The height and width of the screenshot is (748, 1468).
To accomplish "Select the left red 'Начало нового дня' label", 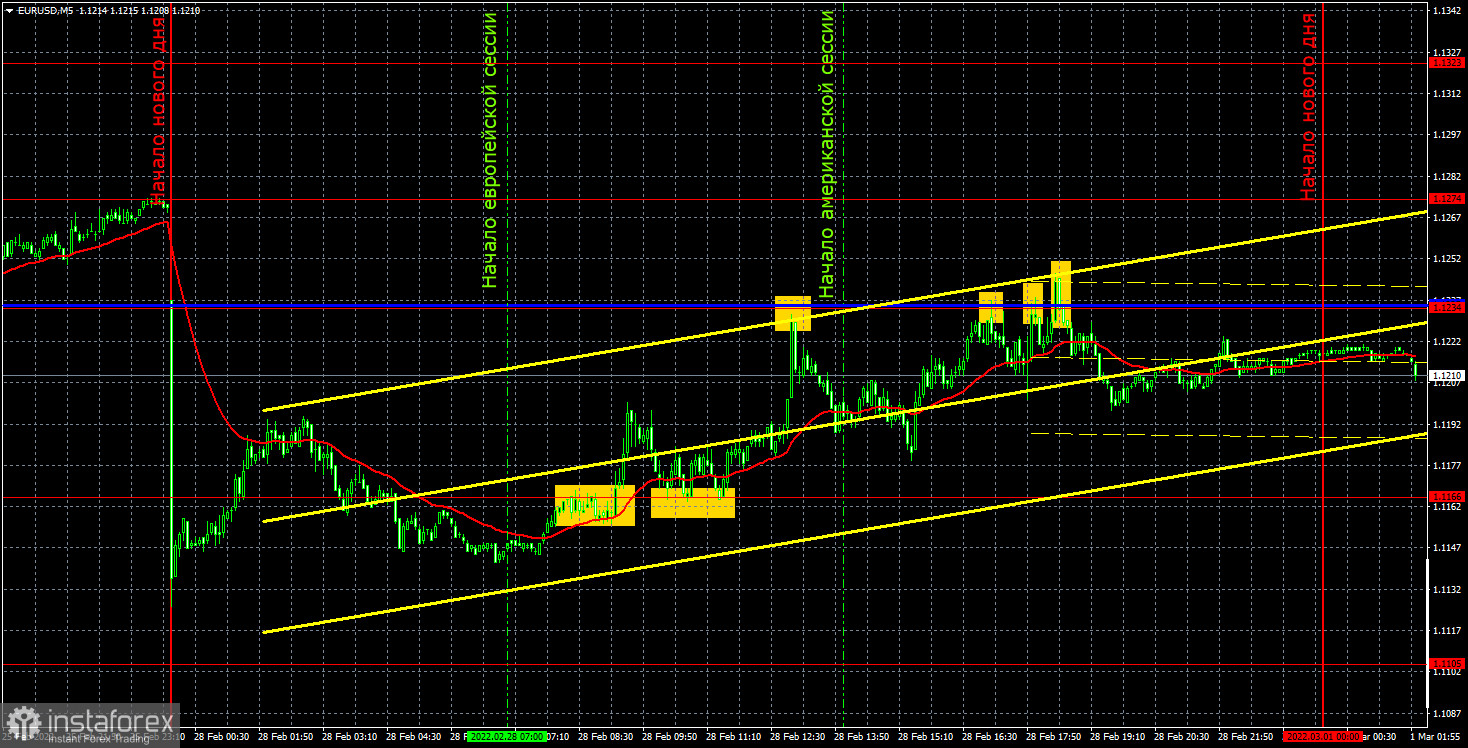I will 158,108.
